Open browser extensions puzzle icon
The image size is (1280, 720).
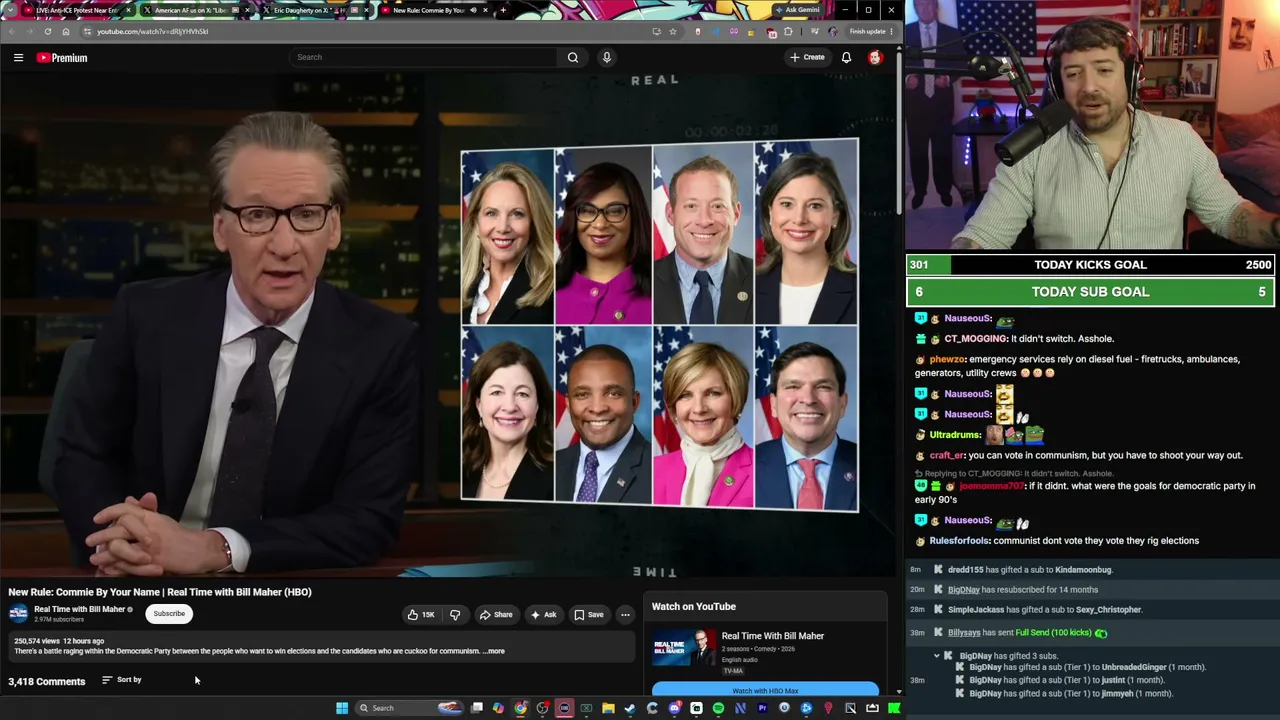[x=788, y=31]
